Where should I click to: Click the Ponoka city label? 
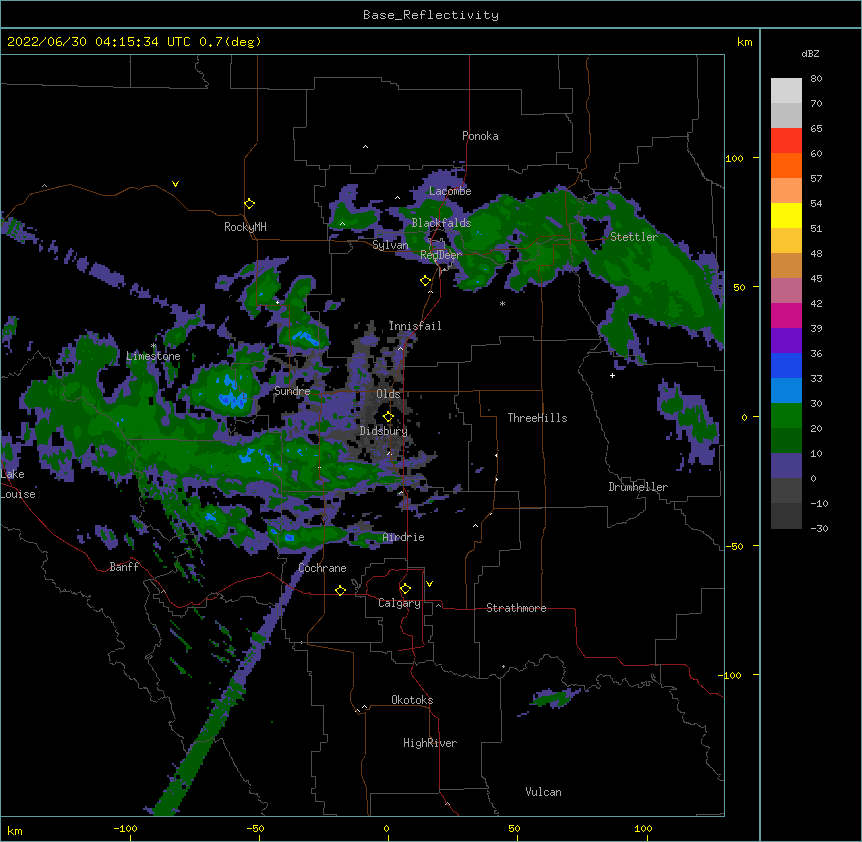(480, 136)
